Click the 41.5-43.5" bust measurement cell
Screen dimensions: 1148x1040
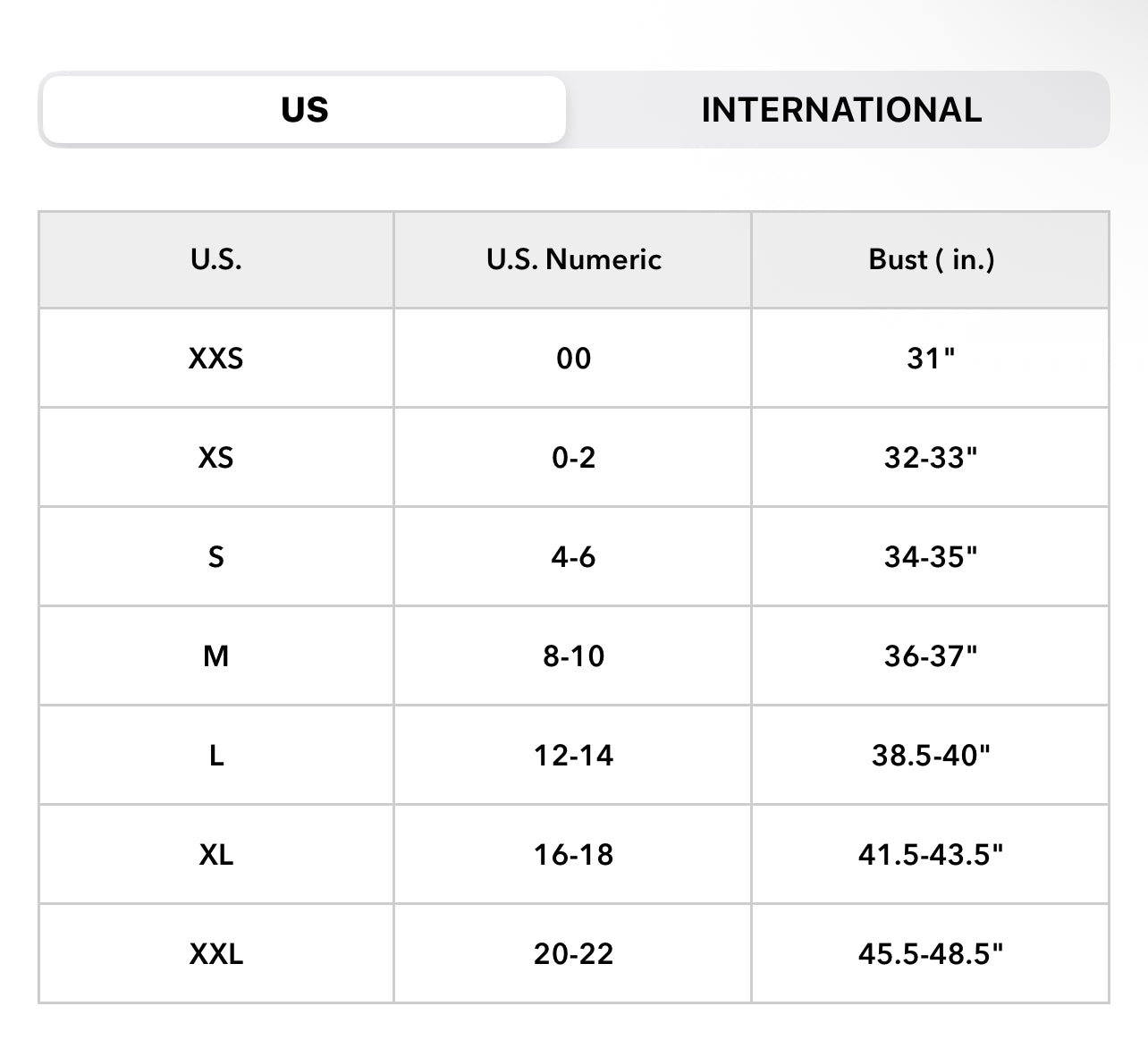pyautogui.click(x=931, y=855)
